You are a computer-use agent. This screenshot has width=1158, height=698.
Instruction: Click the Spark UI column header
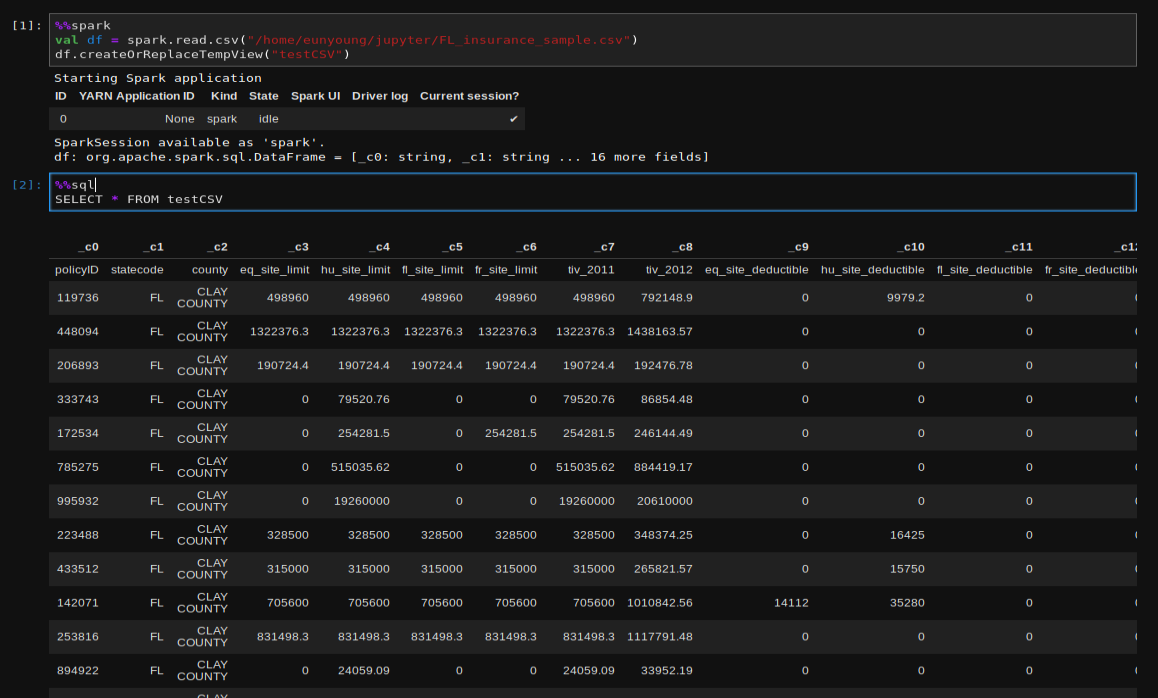point(315,96)
